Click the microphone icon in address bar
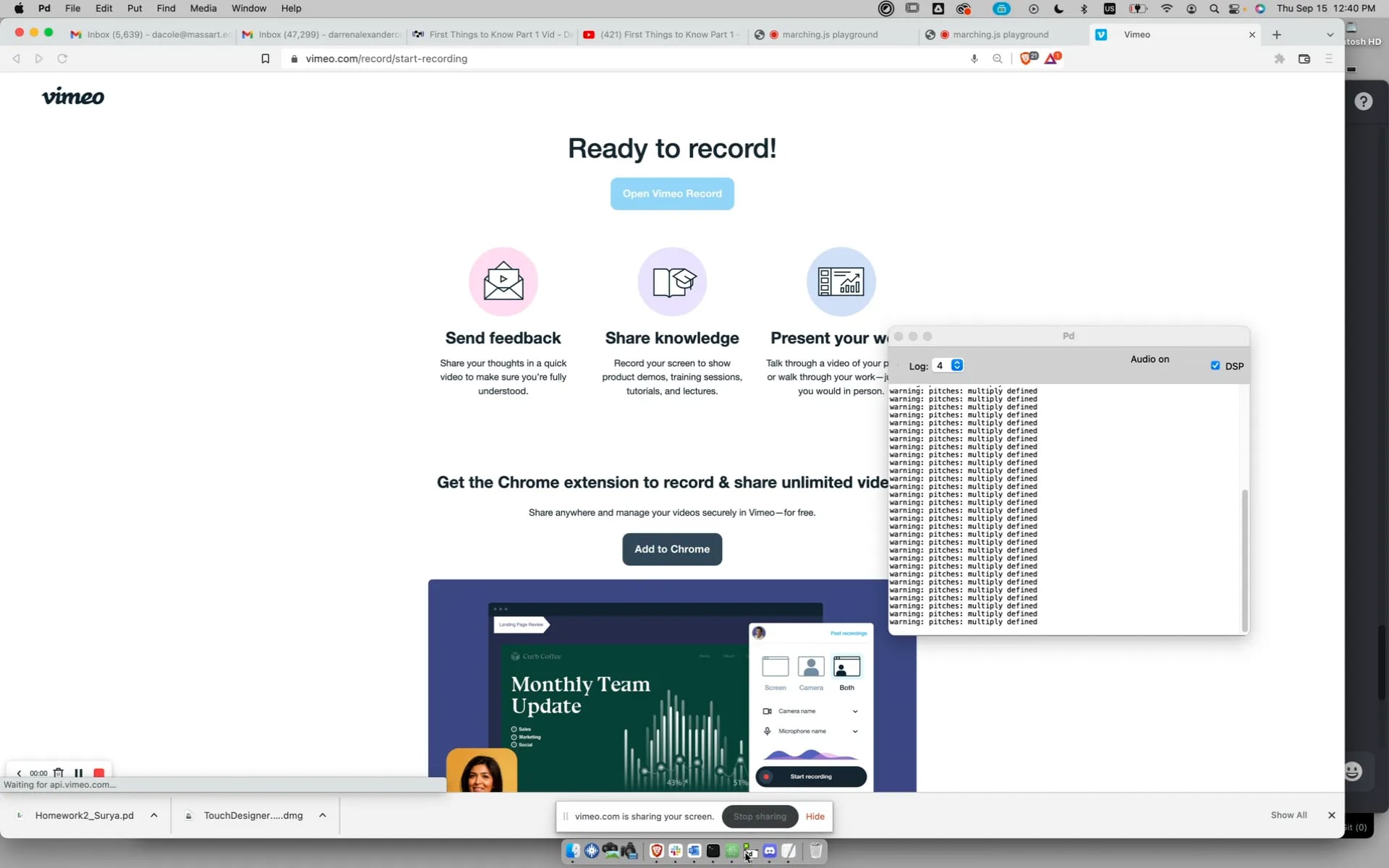Viewport: 1389px width, 868px height. point(974,59)
